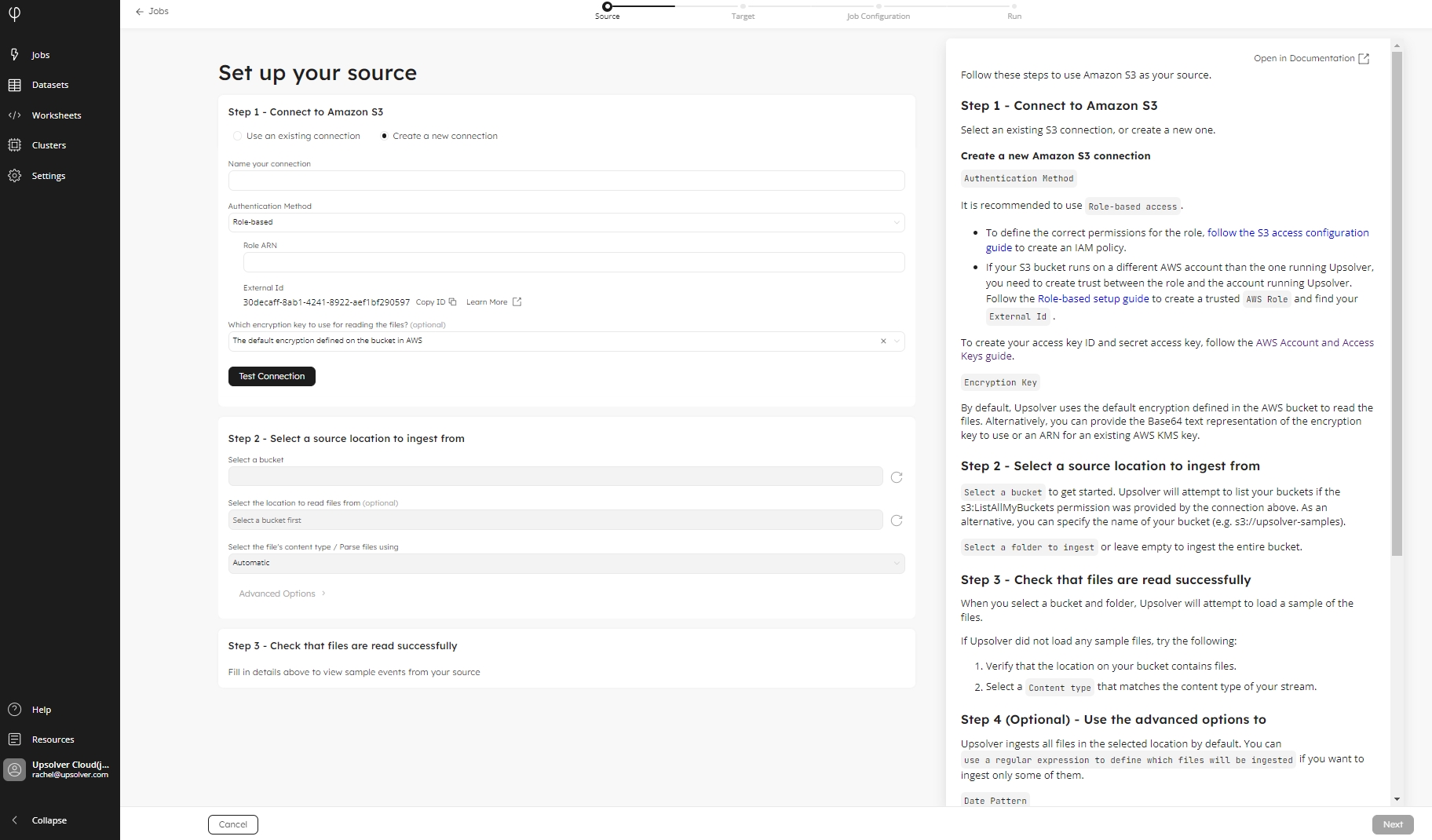Select Create a new connection option
The image size is (1432, 840).
pos(385,136)
